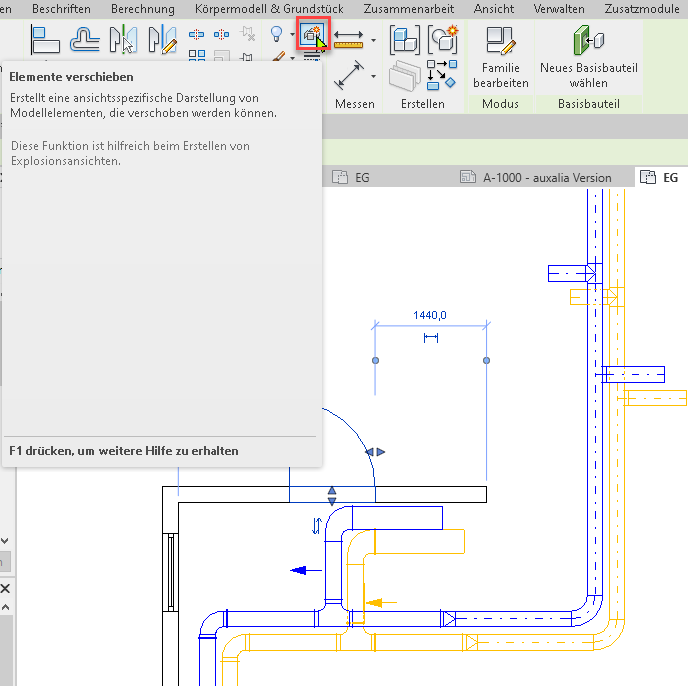Screen dimensions: 688x686
Task: Select the aligned dimension tool icon
Action: pos(348,40)
